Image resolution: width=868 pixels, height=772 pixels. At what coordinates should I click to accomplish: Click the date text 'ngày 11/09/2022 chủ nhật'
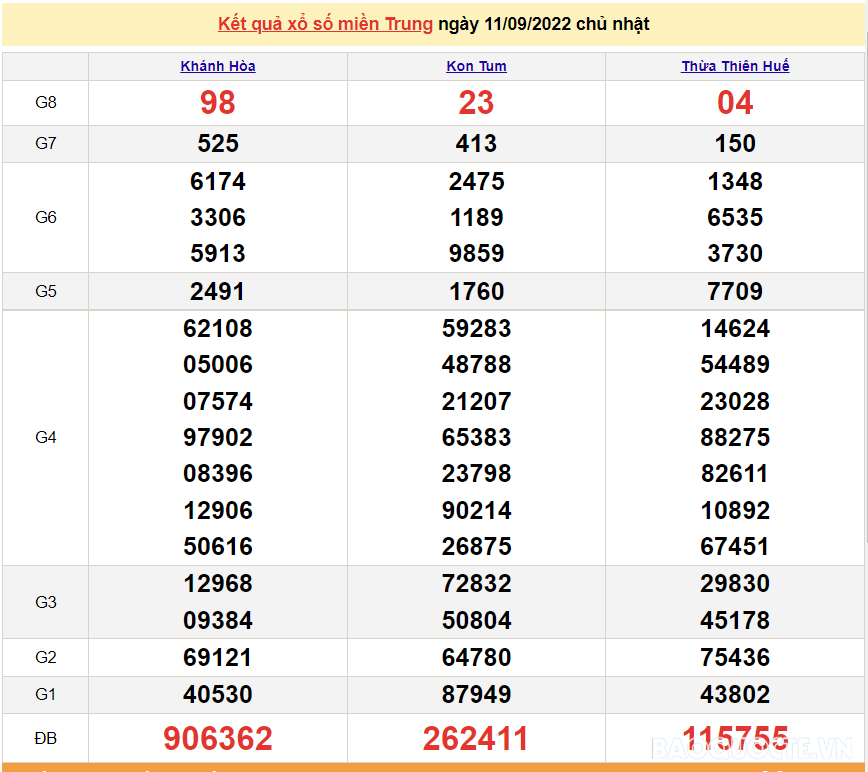click(x=543, y=24)
